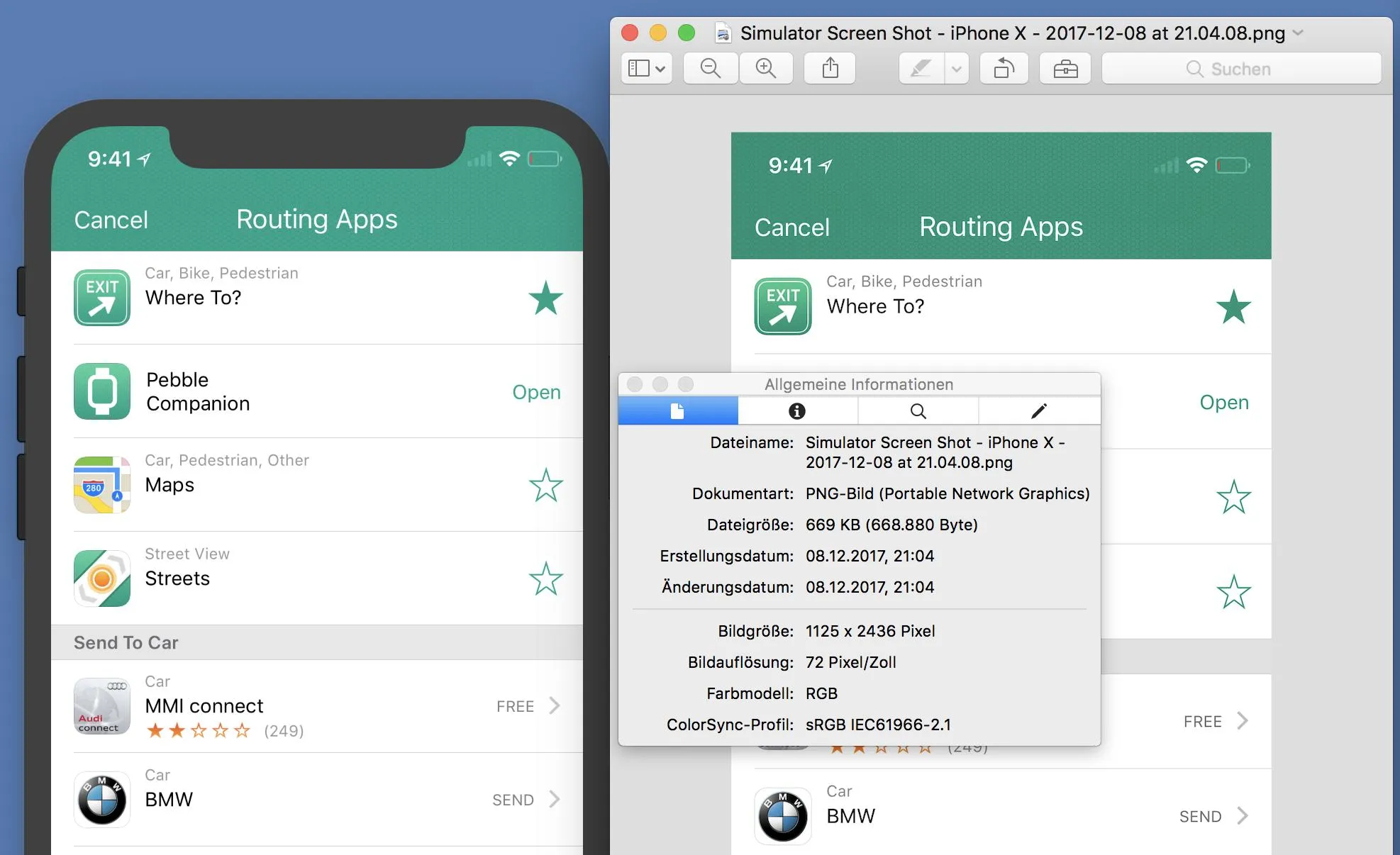
Task: Click the Pebble Companion app icon
Action: pyautogui.click(x=101, y=390)
